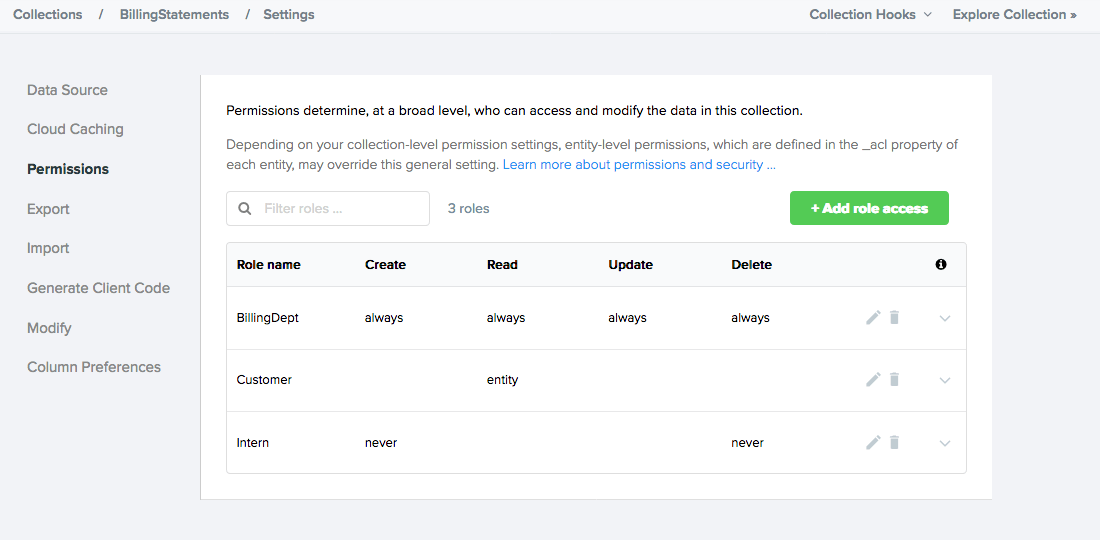Open the Collection Hooks dropdown

[x=870, y=15]
